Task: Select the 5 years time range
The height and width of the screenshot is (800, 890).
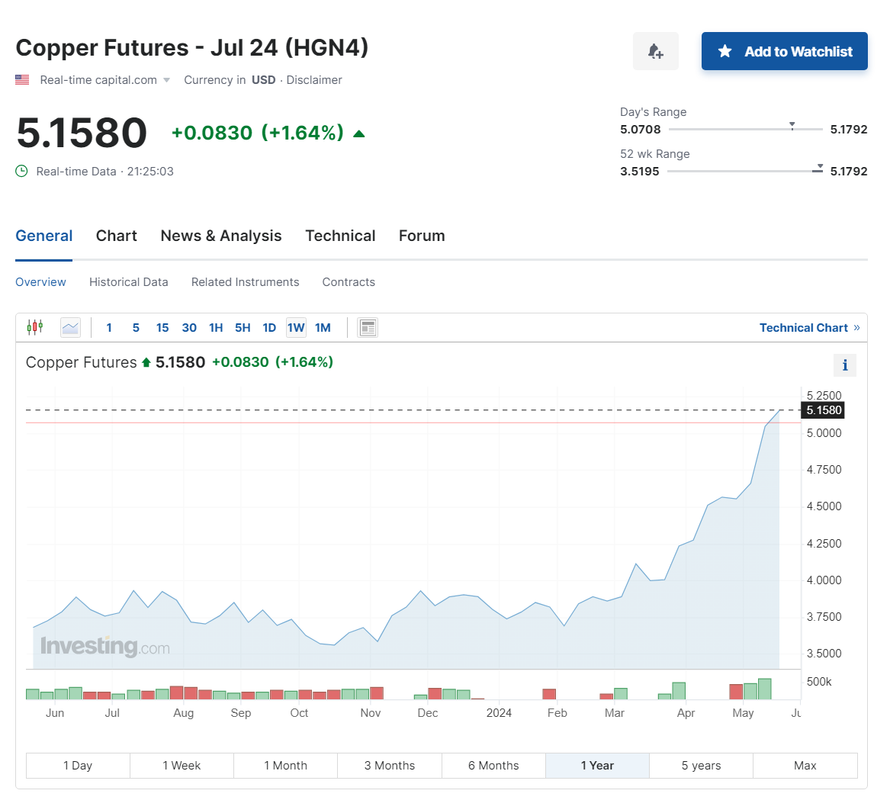Action: [701, 765]
